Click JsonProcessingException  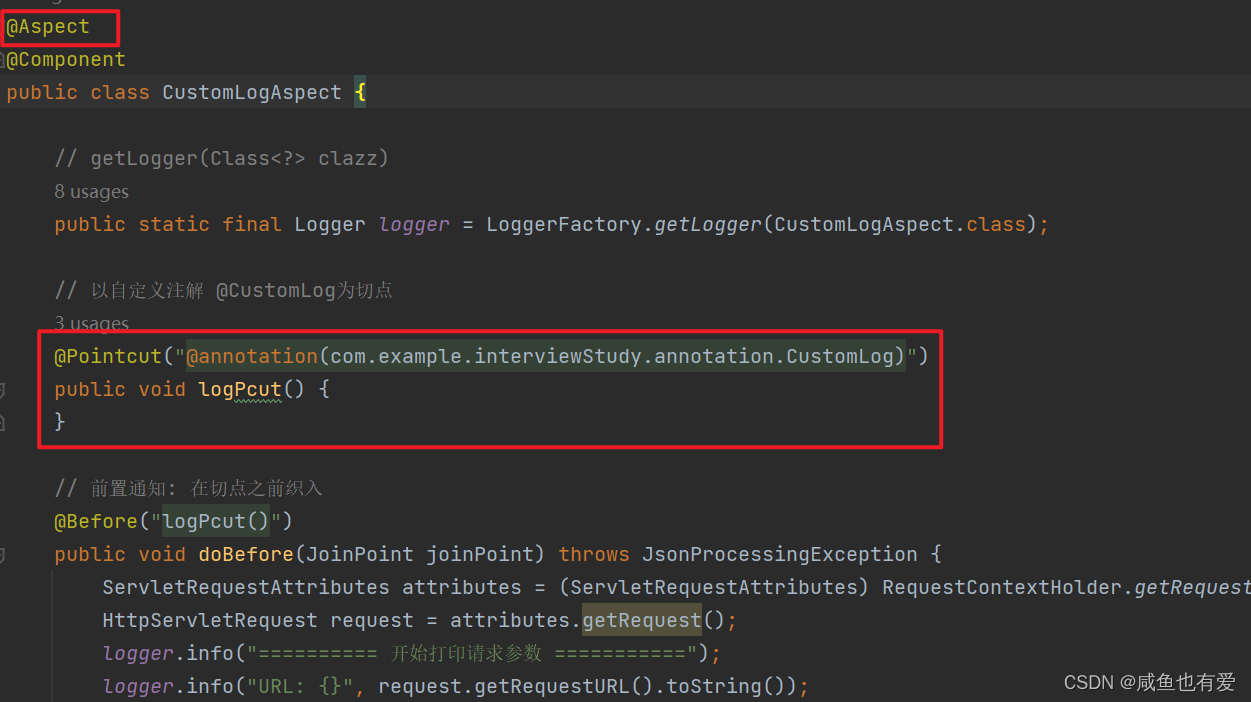coord(780,554)
